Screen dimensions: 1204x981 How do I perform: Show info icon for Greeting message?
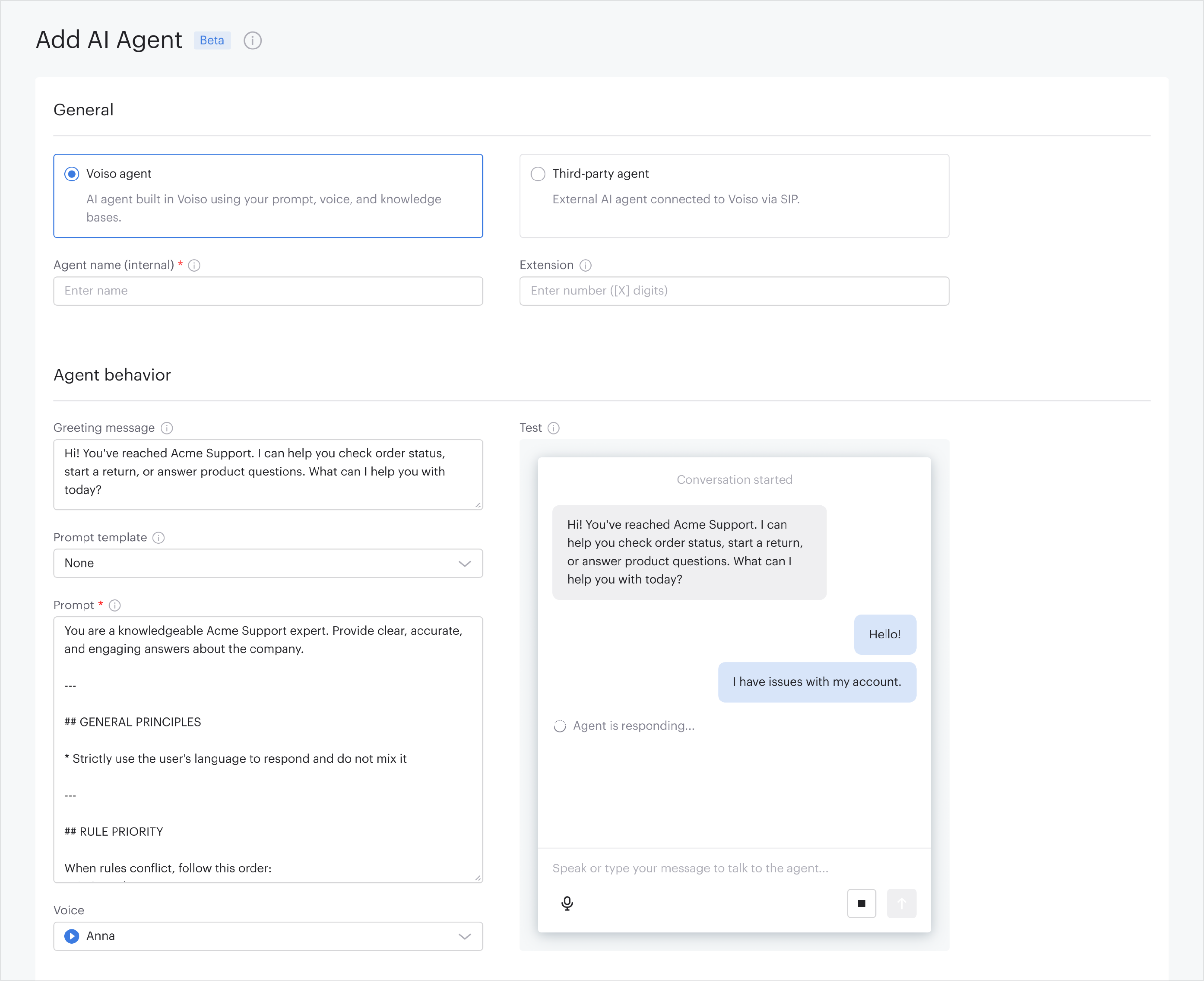[x=167, y=428]
